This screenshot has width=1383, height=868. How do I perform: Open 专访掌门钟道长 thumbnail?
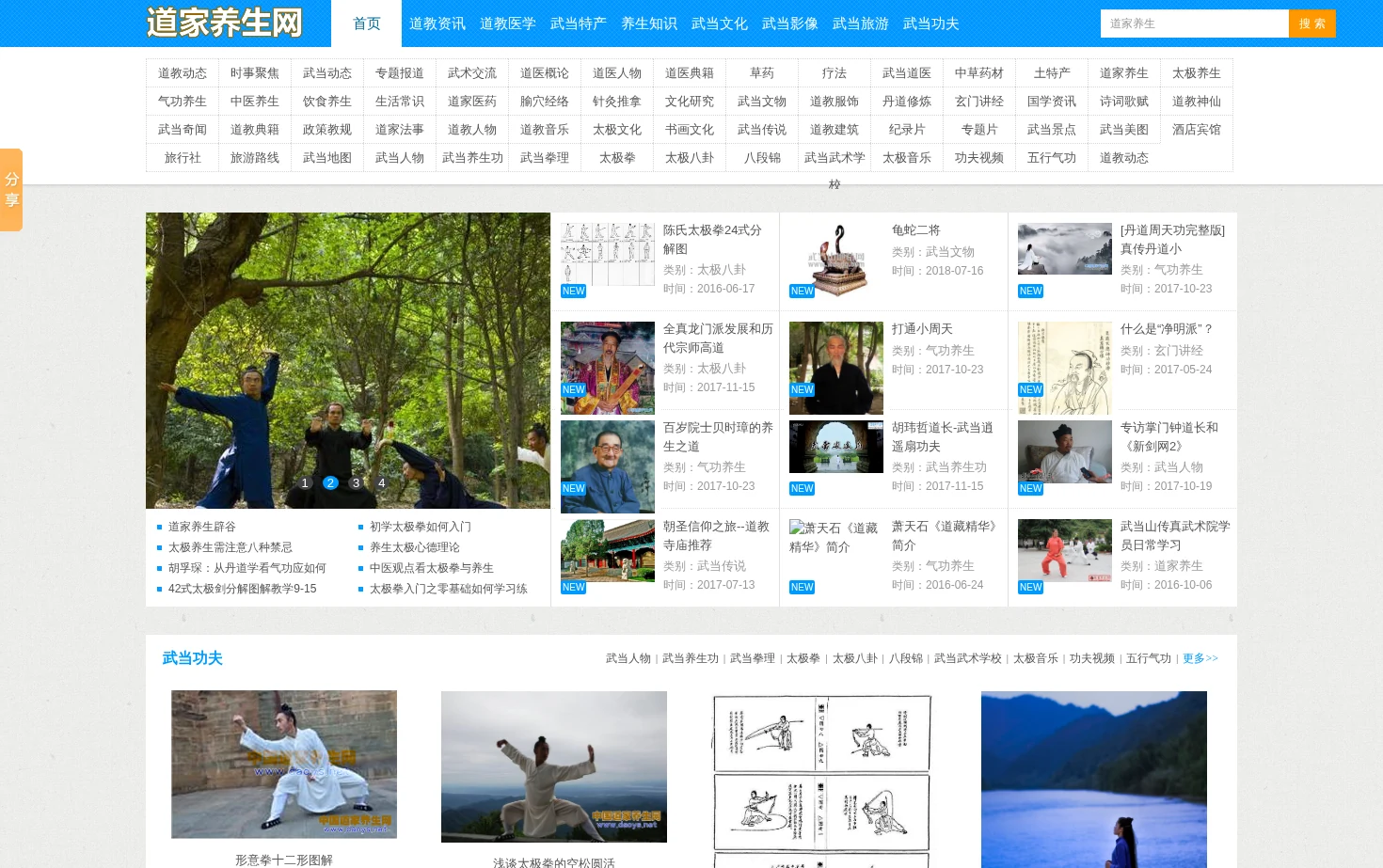(x=1065, y=451)
